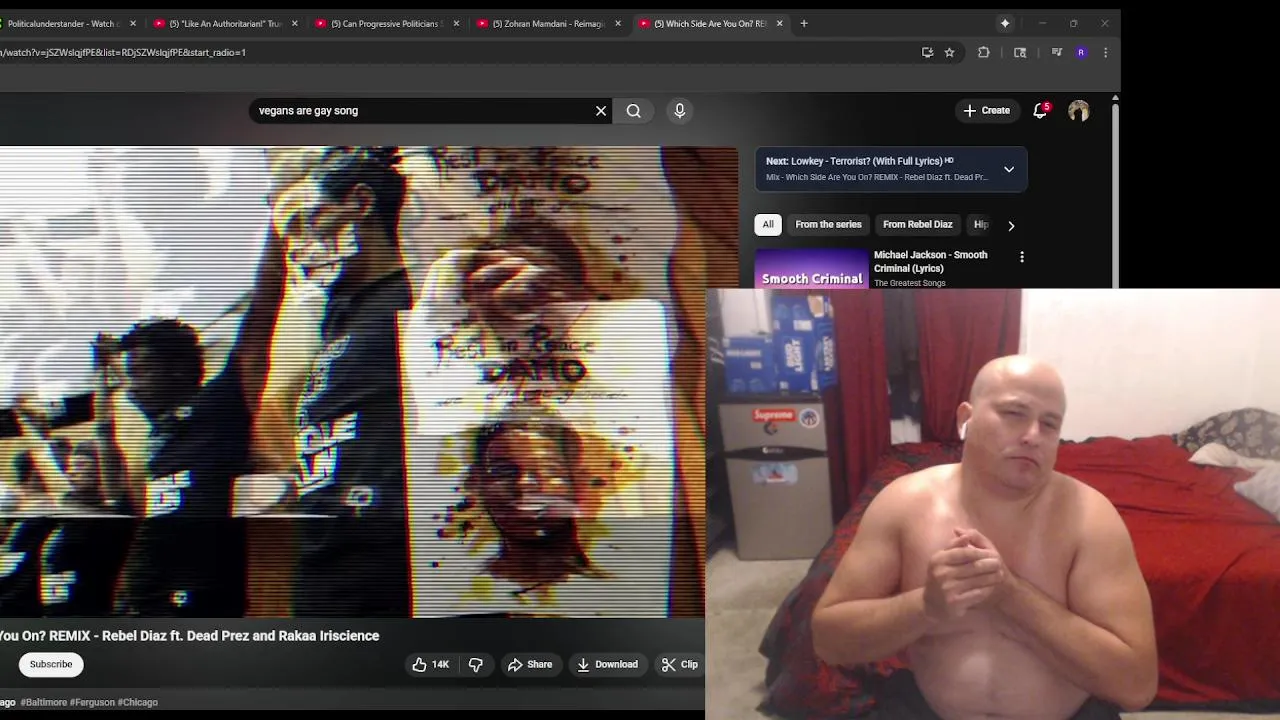This screenshot has width=1280, height=720.
Task: Switch to the "Like An Authoritarian!" tab
Action: click(225, 23)
